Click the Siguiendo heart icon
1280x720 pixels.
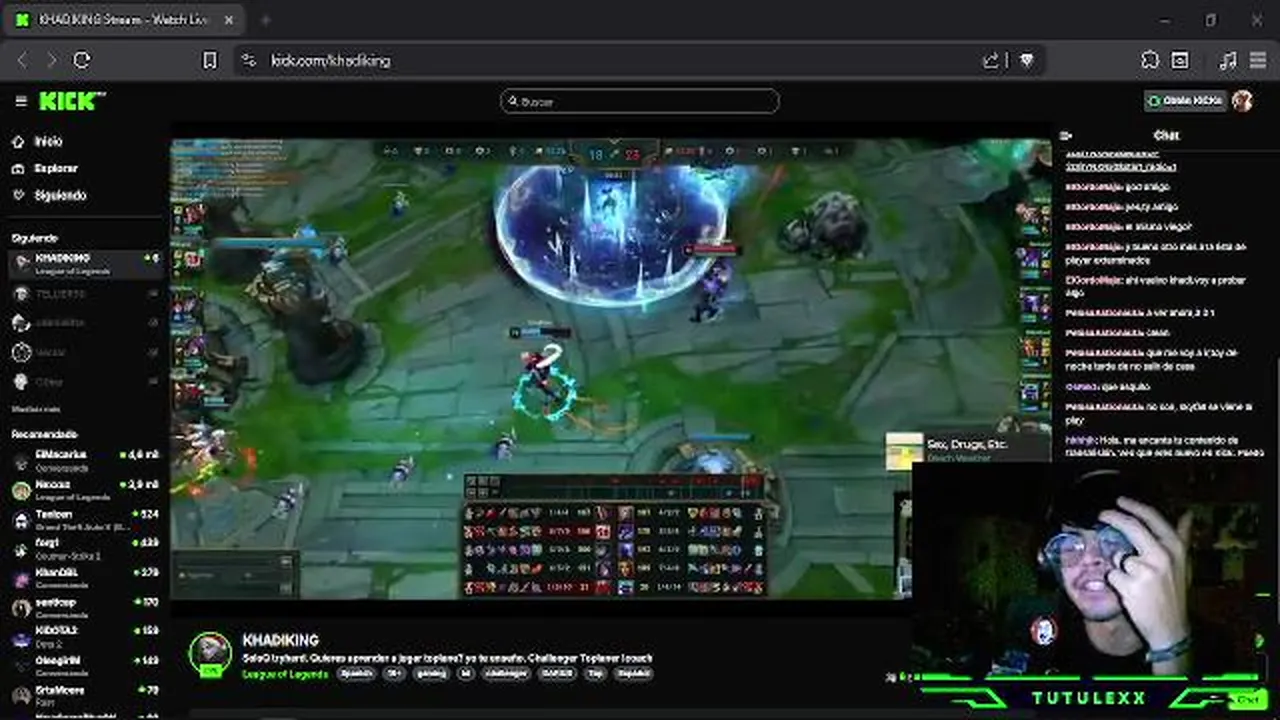pyautogui.click(x=18, y=195)
